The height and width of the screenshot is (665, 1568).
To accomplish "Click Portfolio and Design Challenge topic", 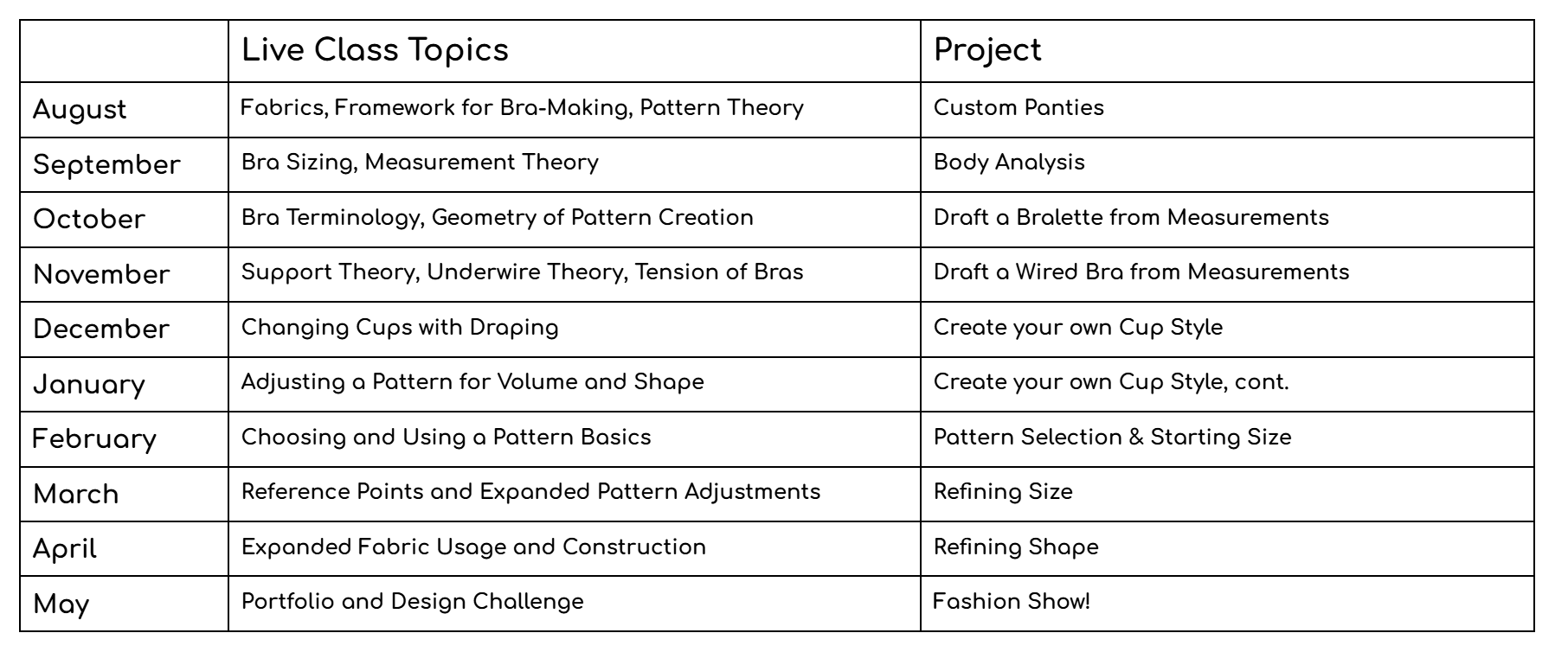I will 413,602.
